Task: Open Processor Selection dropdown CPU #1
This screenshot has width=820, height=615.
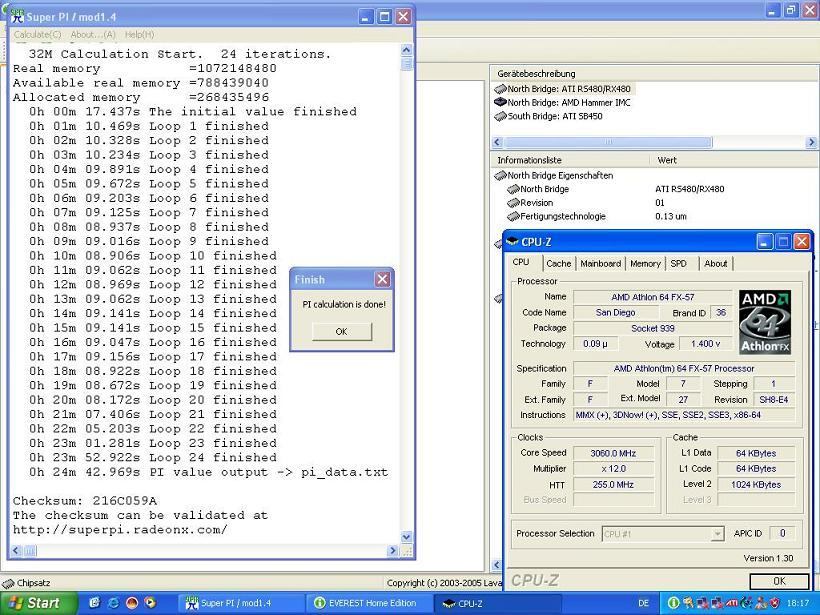Action: (663, 534)
